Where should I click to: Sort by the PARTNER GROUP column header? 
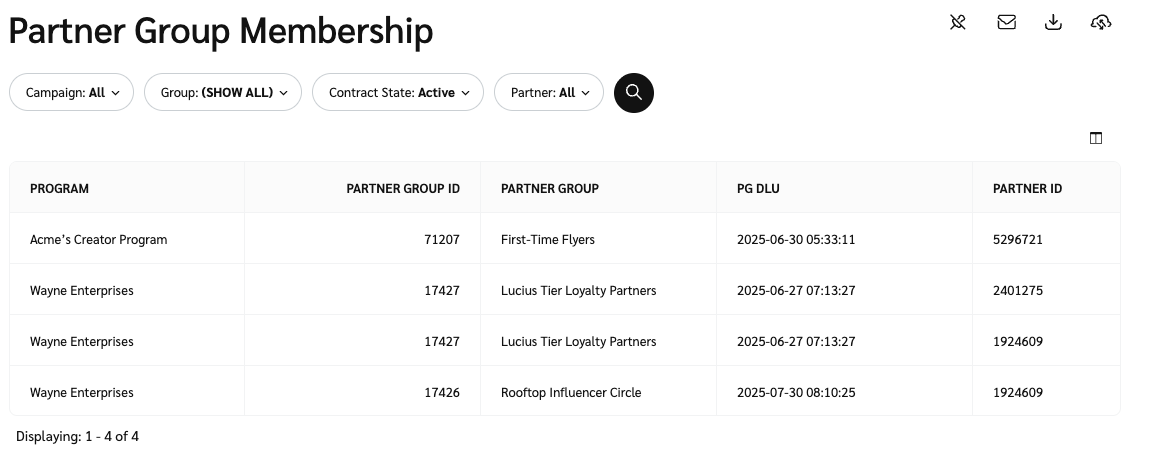(549, 188)
